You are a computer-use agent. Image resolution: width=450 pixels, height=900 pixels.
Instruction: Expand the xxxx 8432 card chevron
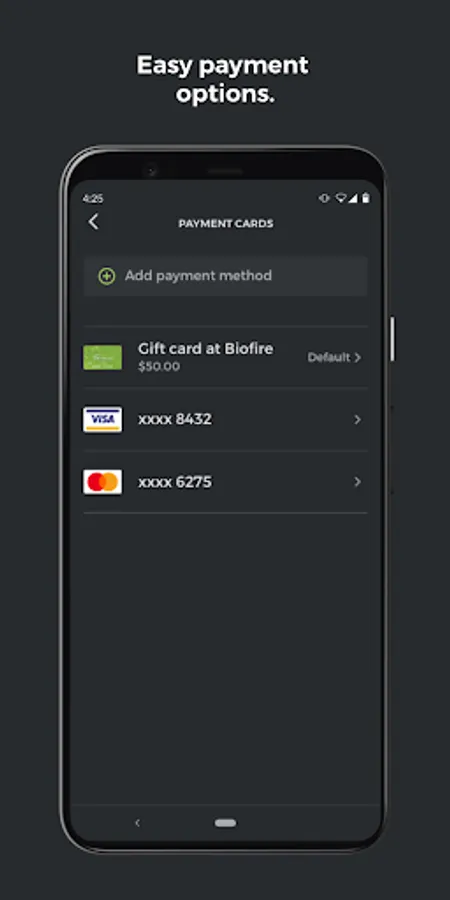pyautogui.click(x=358, y=420)
